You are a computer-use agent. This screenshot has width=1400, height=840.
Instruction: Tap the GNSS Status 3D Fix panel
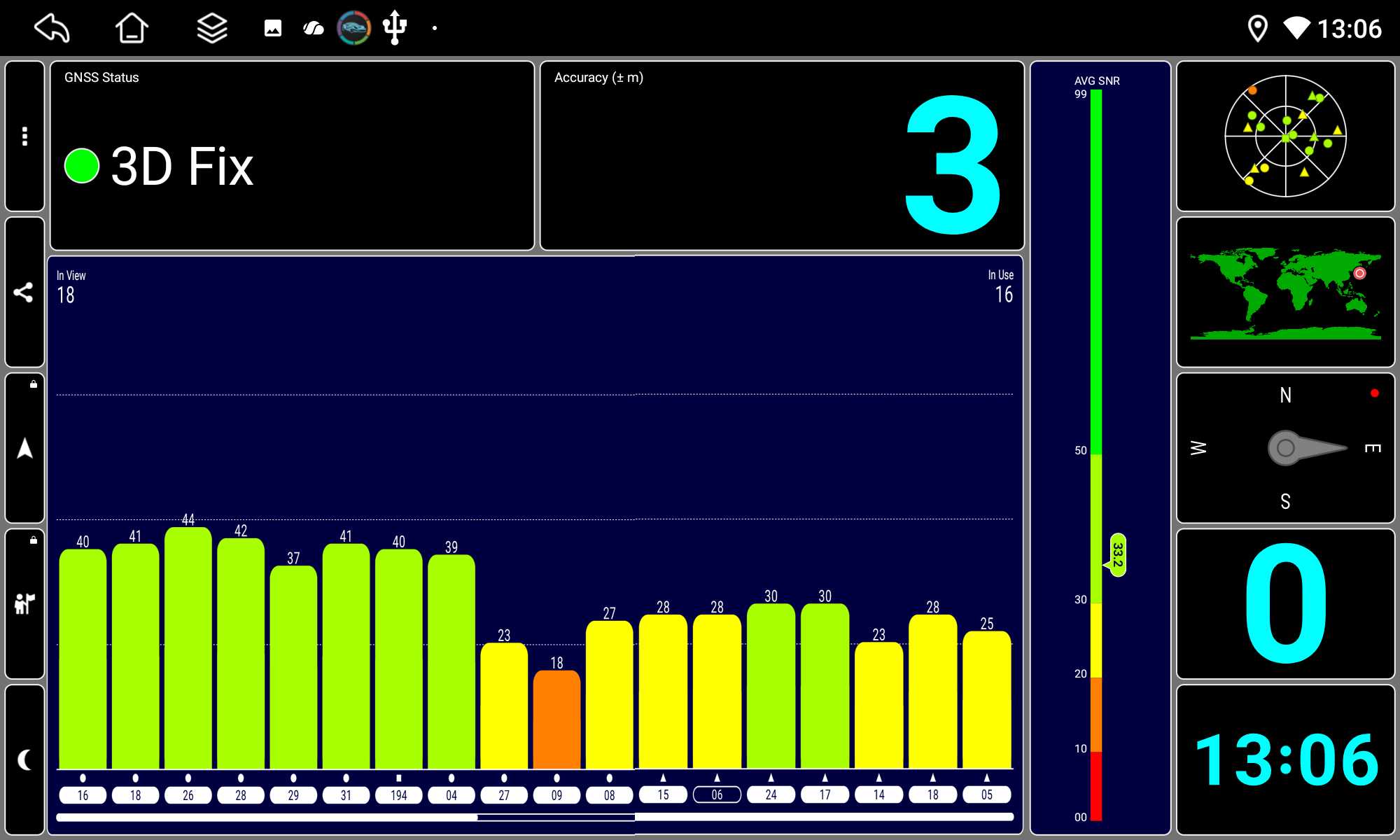point(292,156)
